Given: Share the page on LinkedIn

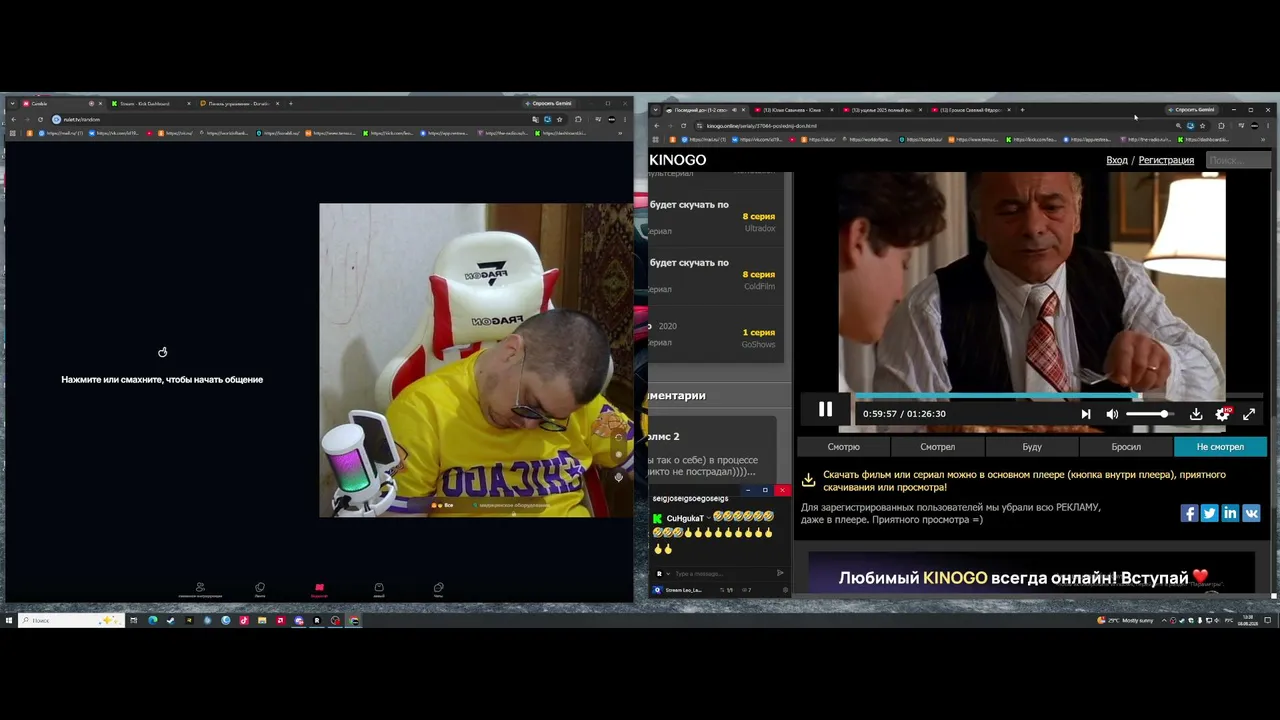Looking at the screenshot, I should [1230, 513].
